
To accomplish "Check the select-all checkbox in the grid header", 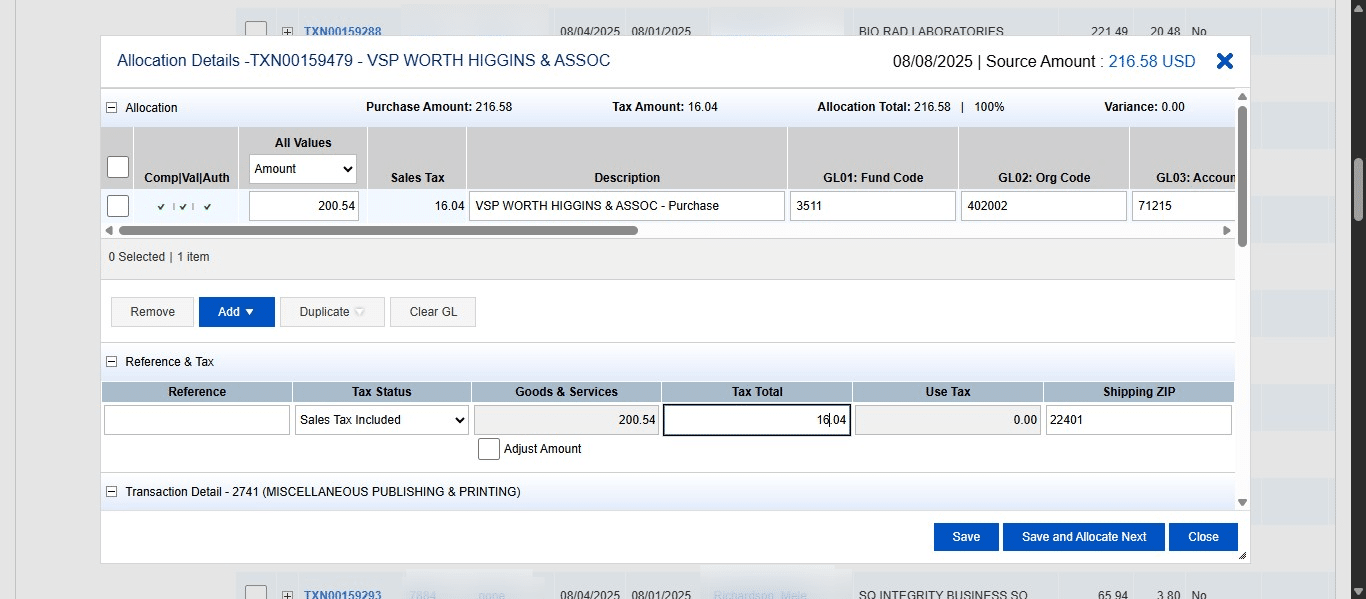I will coord(117,167).
